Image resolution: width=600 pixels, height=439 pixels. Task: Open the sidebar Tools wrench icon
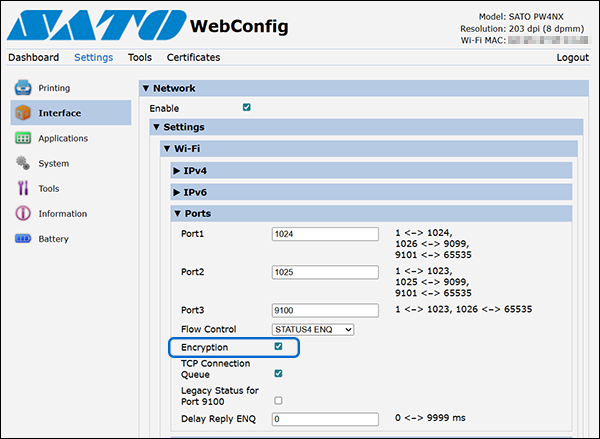[x=23, y=188]
